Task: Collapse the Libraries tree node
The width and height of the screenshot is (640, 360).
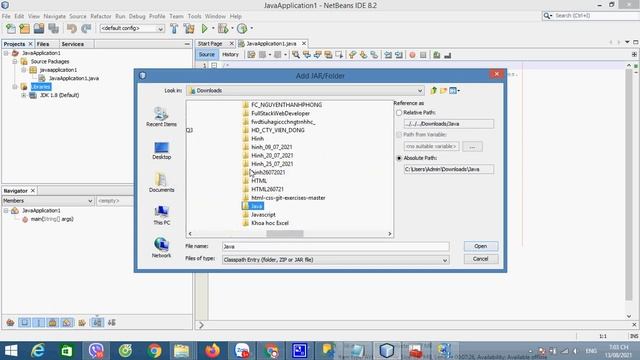Action: [x=15, y=87]
